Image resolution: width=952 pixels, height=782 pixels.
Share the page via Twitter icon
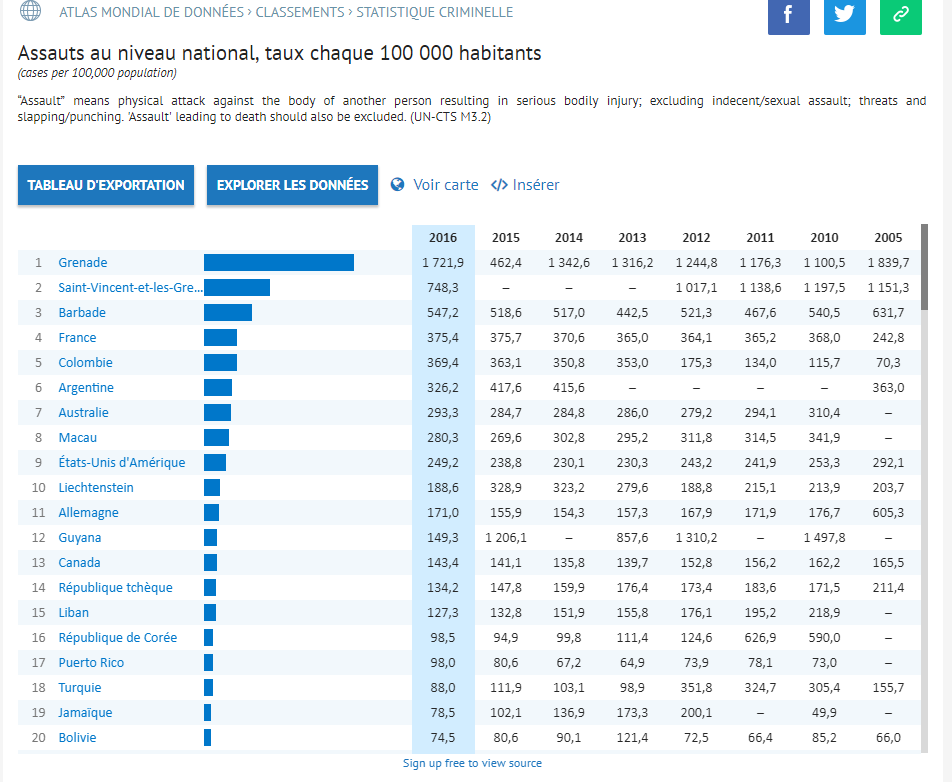844,15
